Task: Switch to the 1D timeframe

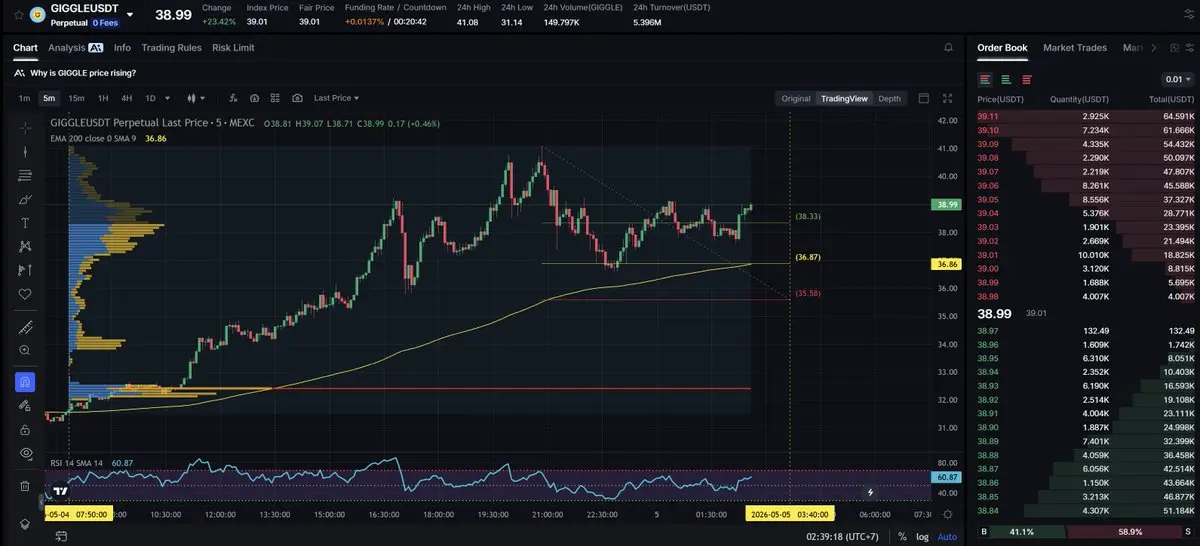Action: (x=151, y=98)
